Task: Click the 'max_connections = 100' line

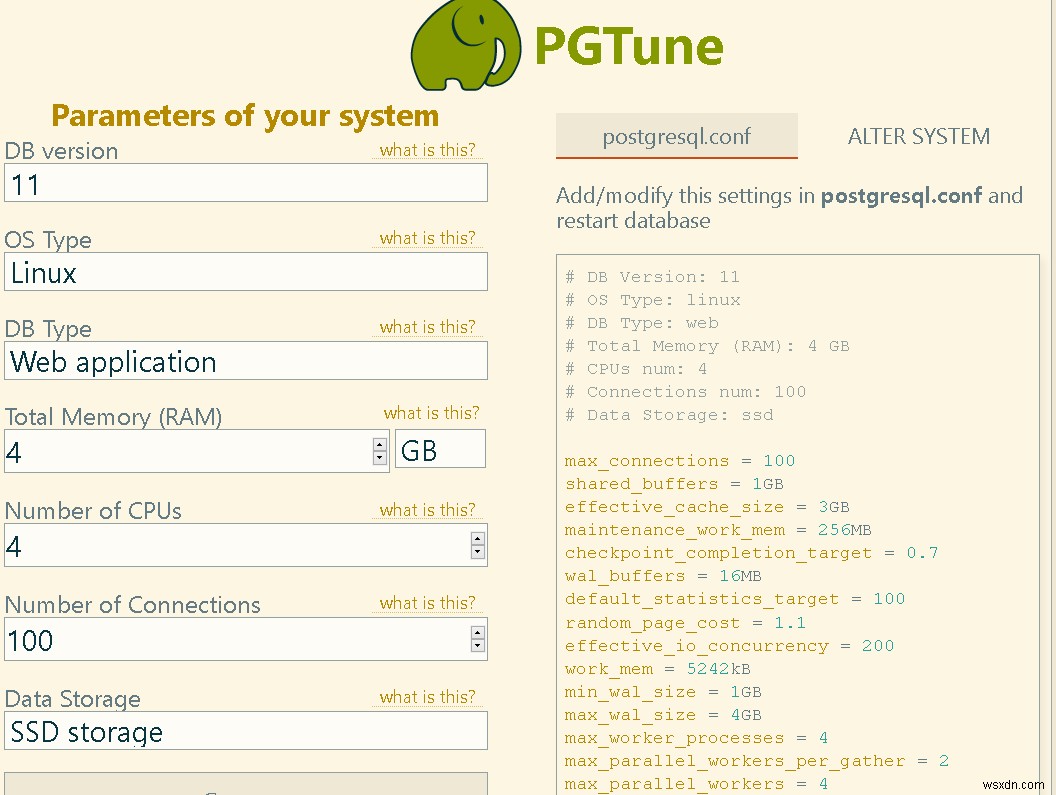Action: (x=680, y=461)
